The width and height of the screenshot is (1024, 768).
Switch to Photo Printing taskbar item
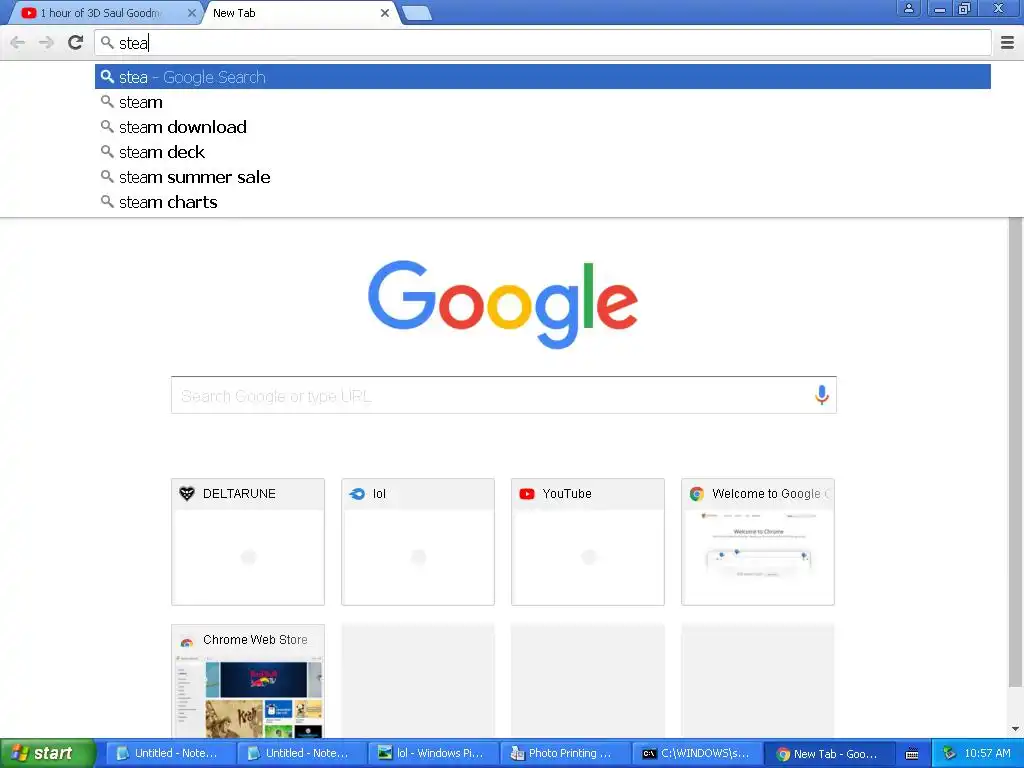[564, 754]
